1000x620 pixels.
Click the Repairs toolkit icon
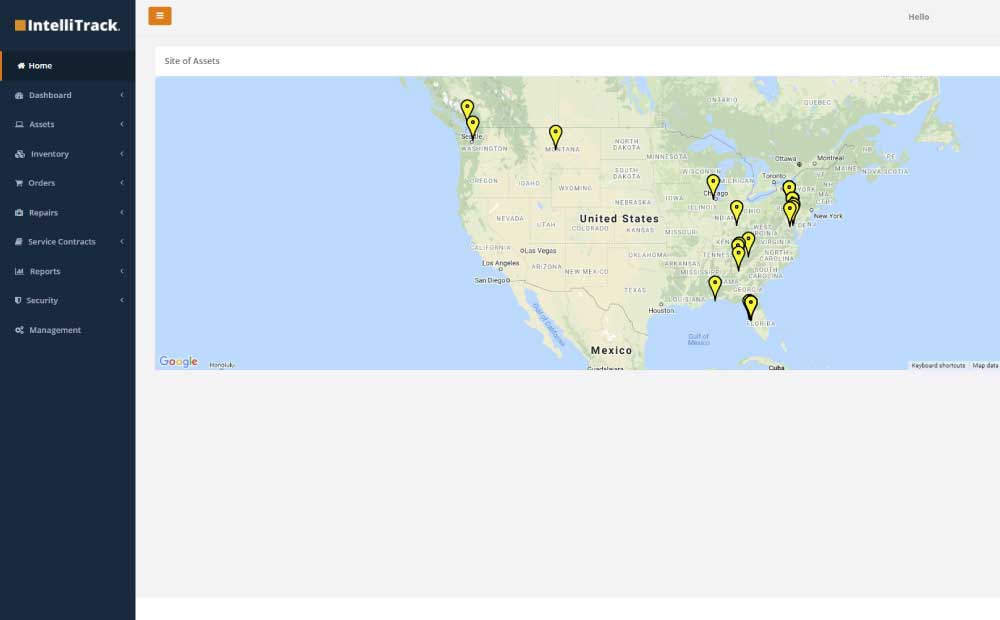[19, 213]
